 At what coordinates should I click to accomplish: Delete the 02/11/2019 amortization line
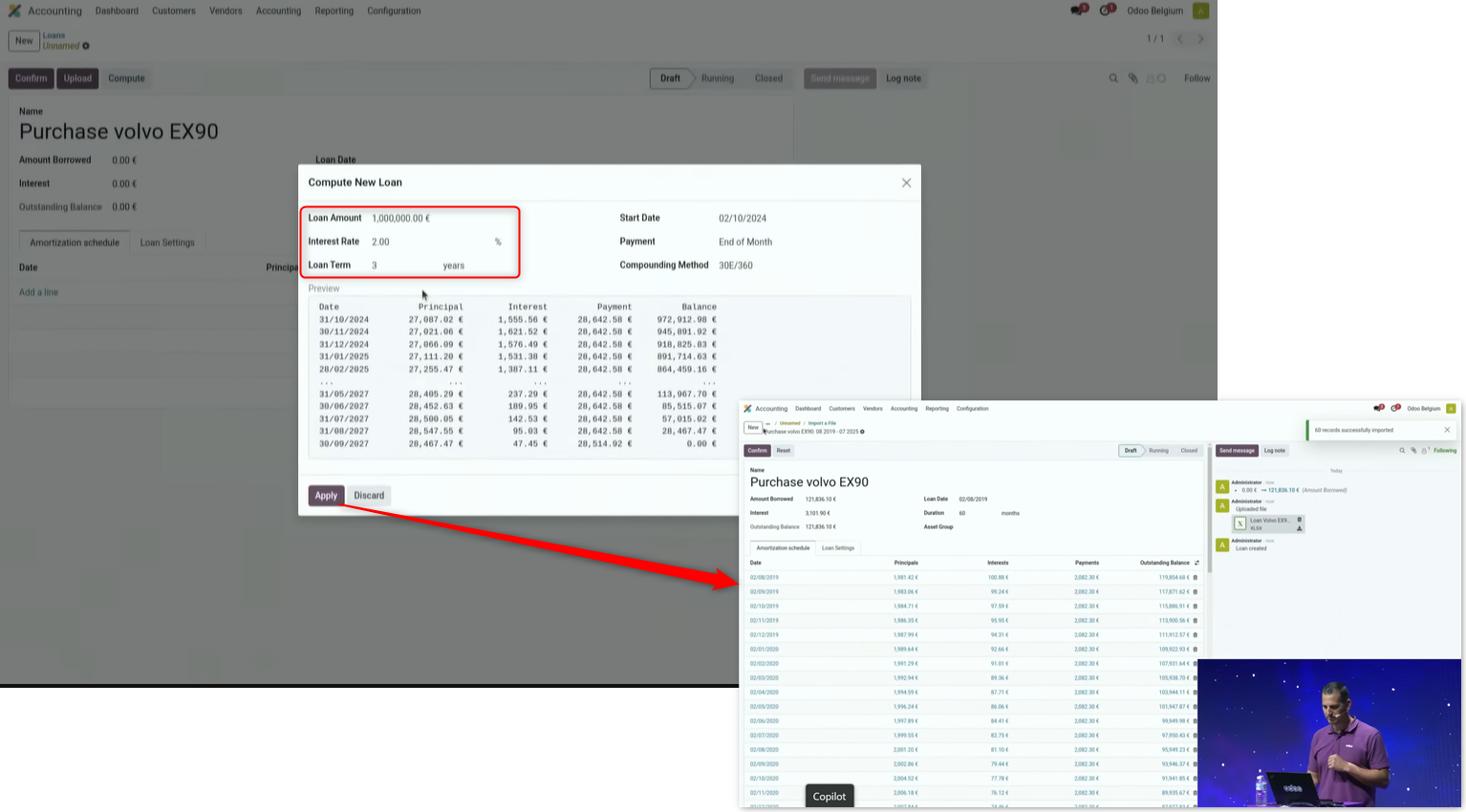tap(1195, 621)
